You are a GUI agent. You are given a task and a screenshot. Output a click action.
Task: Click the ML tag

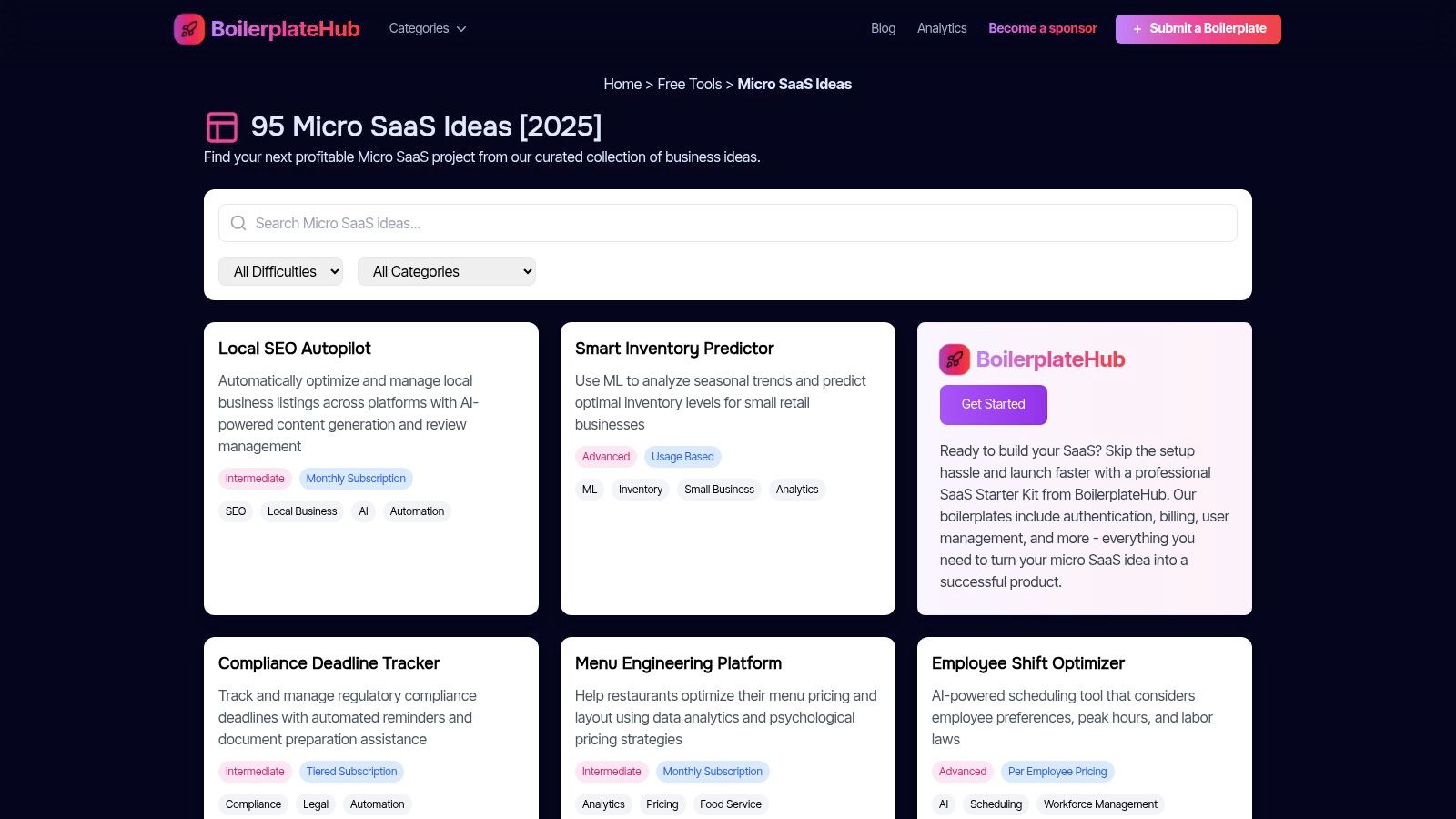[x=590, y=490]
